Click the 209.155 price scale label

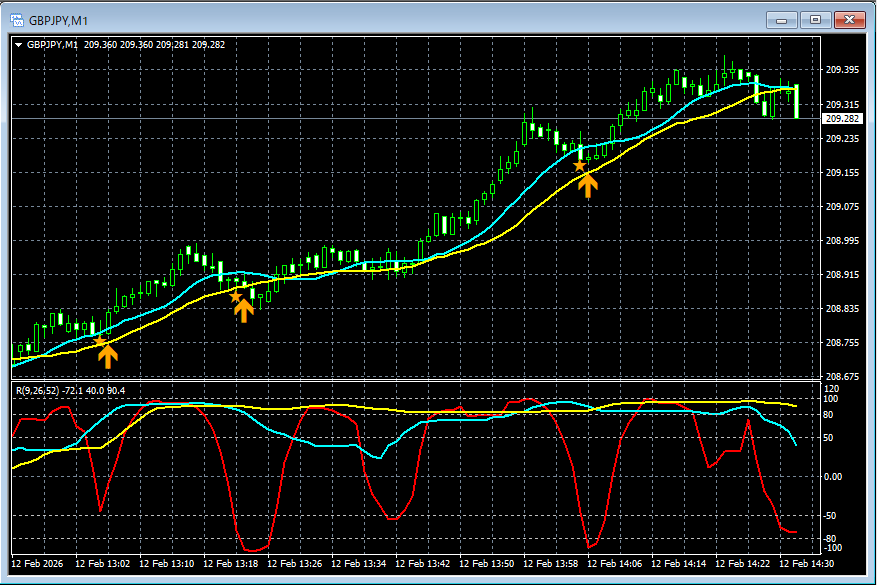(842, 172)
